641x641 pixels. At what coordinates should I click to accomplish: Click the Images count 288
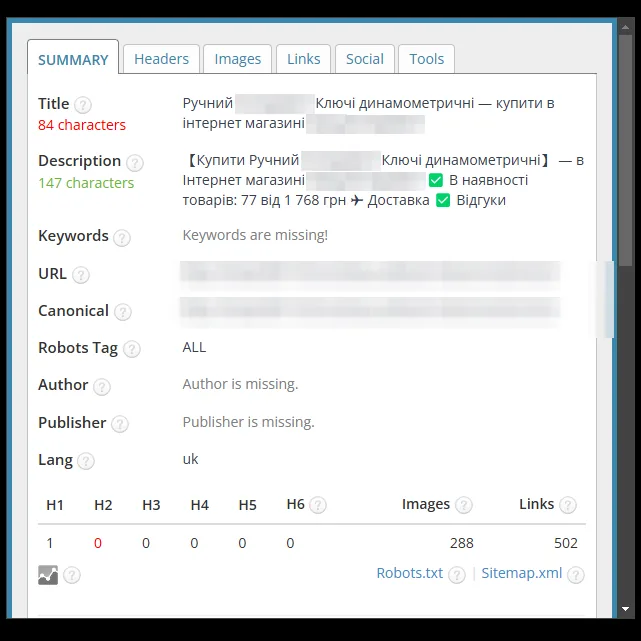[462, 543]
